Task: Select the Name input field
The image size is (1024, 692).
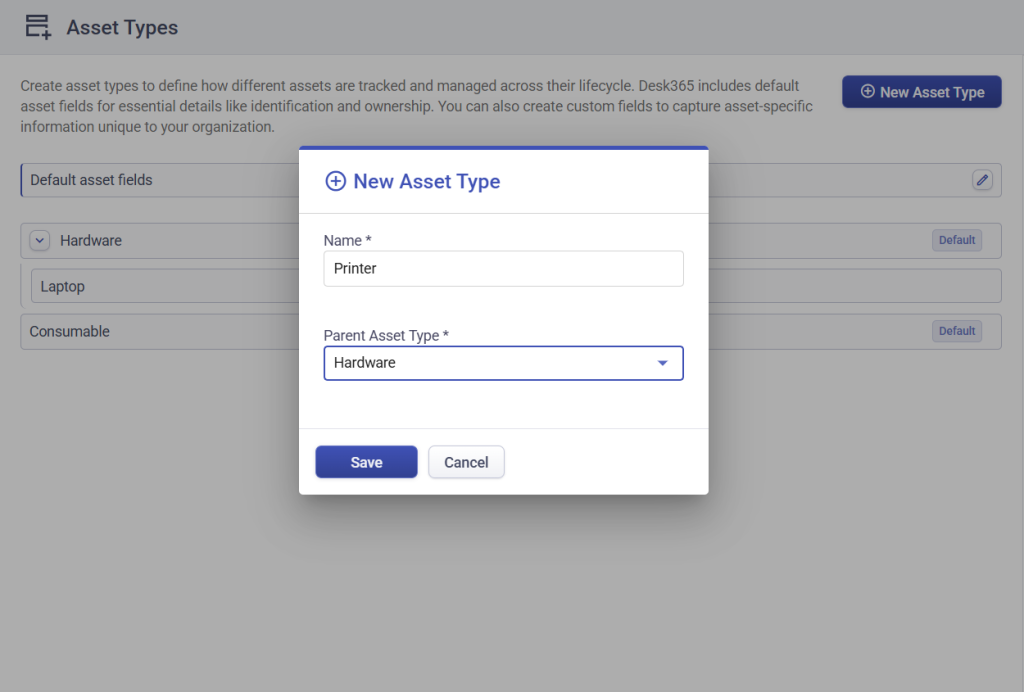Action: [503, 268]
